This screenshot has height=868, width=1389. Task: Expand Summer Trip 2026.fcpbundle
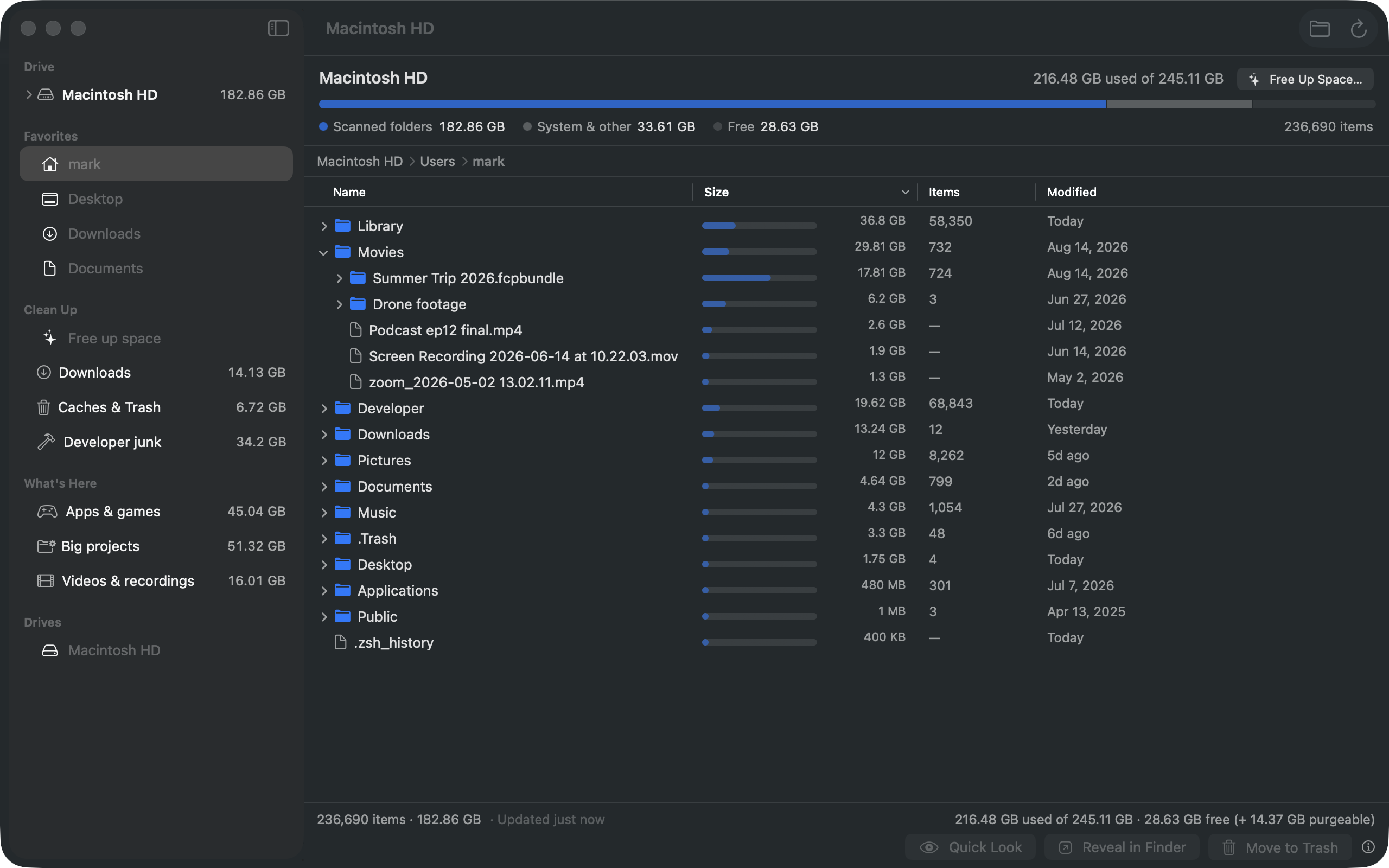pos(339,278)
